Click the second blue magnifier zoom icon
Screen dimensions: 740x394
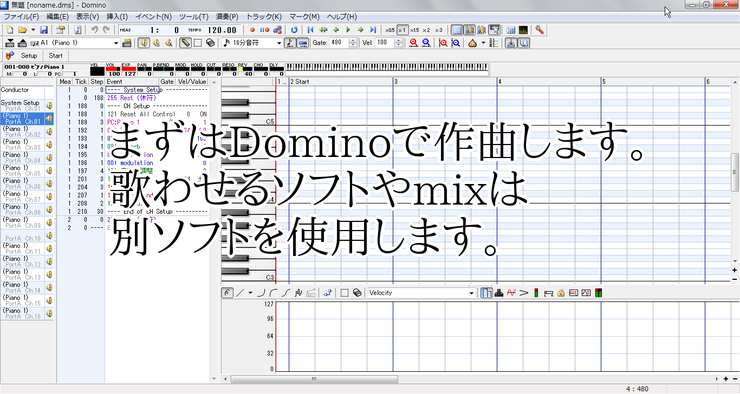456,43
